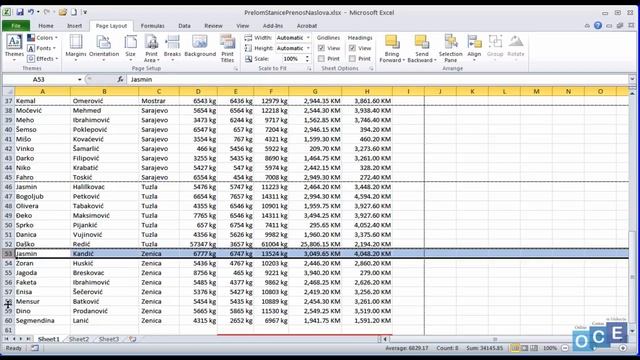
Task: Click cell with 57347 kg
Action: (x=198, y=244)
